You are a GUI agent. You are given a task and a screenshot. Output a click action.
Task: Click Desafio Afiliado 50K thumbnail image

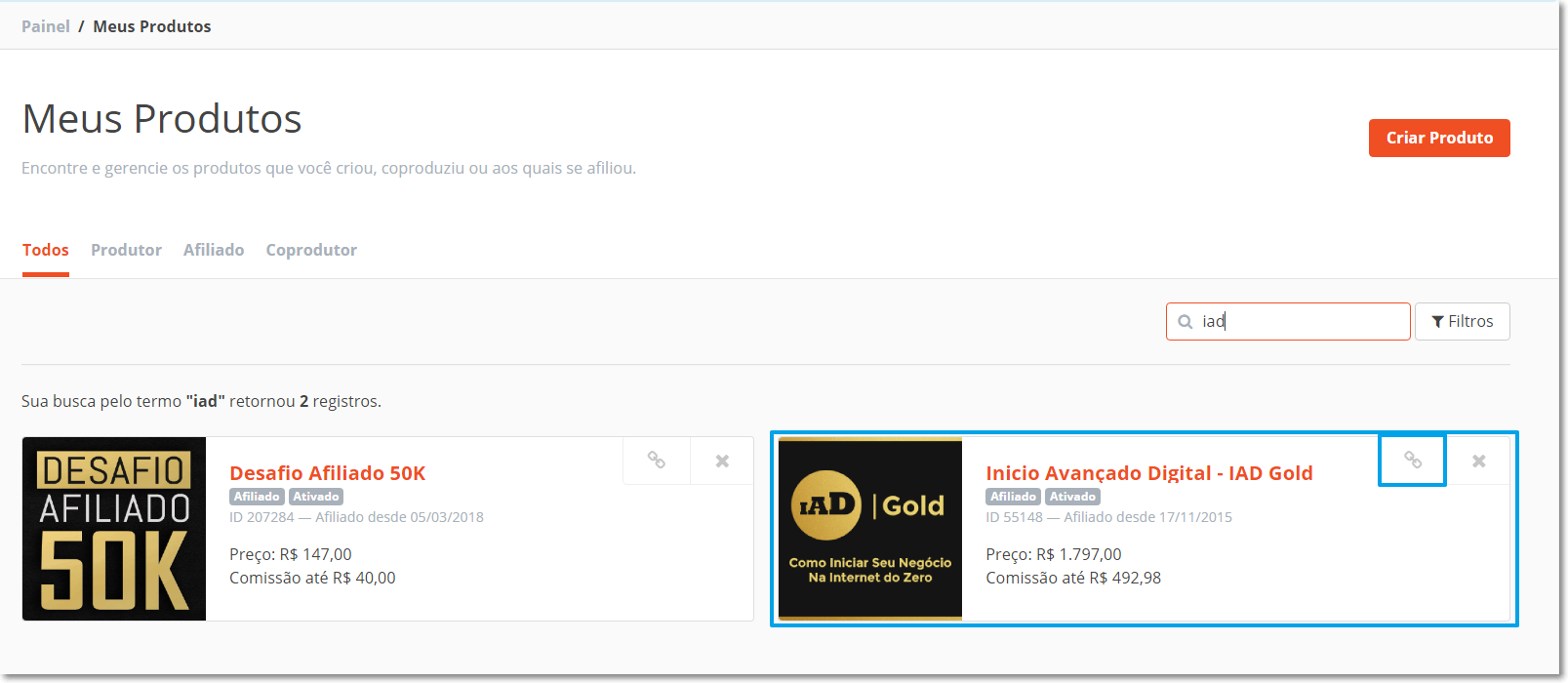(114, 529)
